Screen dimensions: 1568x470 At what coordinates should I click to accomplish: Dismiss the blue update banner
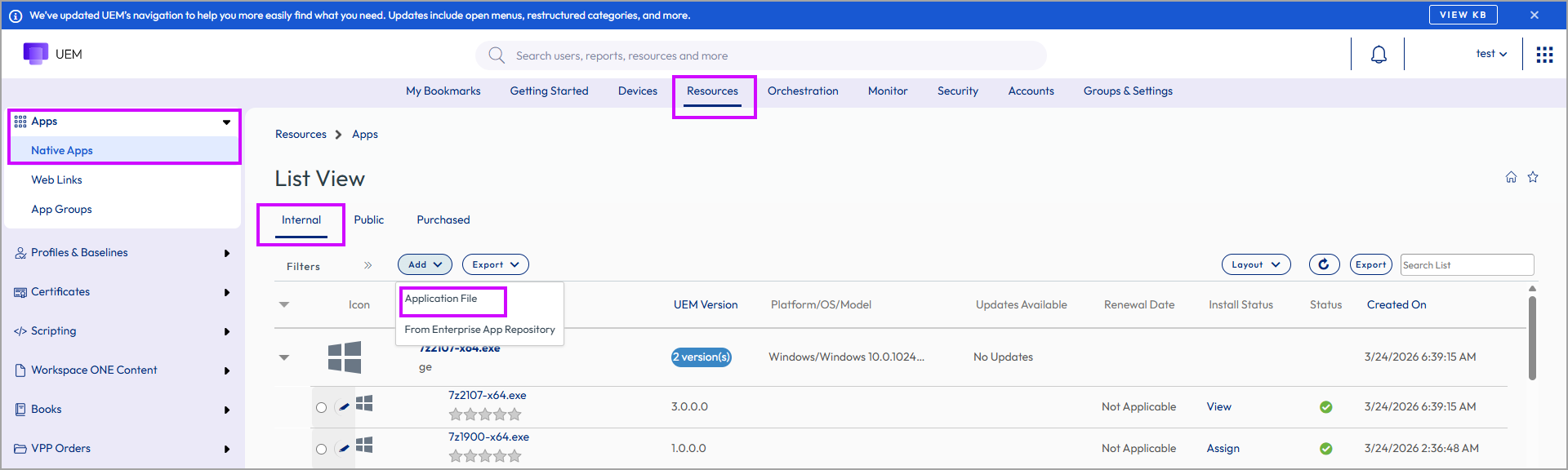point(1535,15)
